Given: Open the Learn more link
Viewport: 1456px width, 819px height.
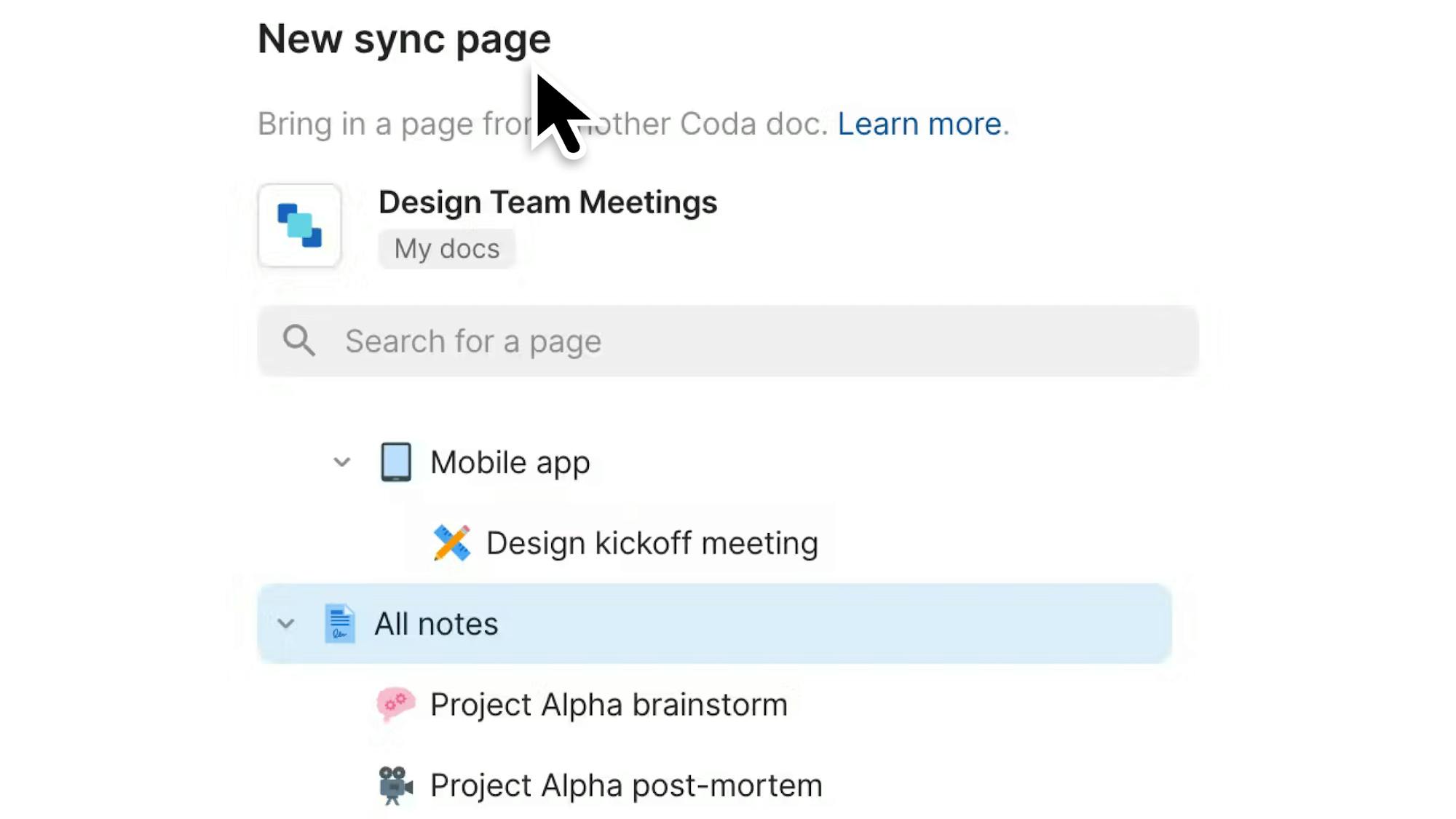Looking at the screenshot, I should 919,124.
